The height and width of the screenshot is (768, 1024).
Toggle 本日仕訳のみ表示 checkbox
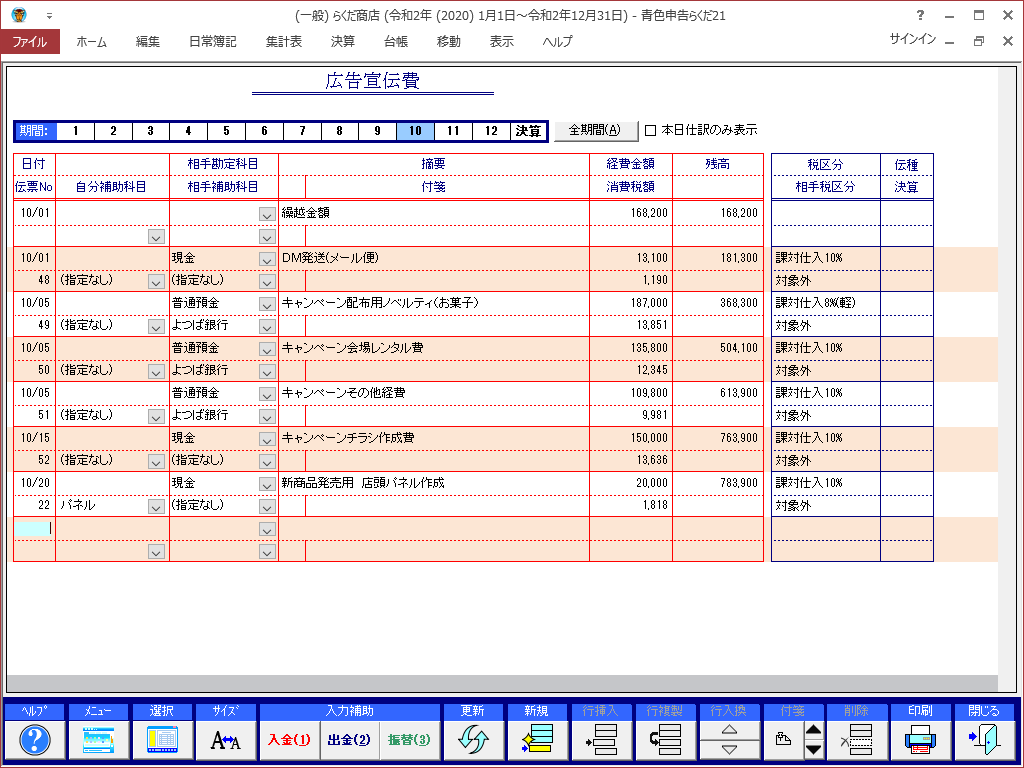pyautogui.click(x=650, y=131)
